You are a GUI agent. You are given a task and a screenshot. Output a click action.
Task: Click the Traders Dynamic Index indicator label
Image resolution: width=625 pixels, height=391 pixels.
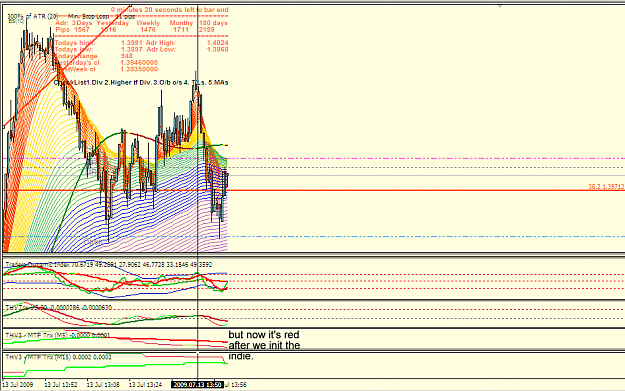pyautogui.click(x=108, y=265)
